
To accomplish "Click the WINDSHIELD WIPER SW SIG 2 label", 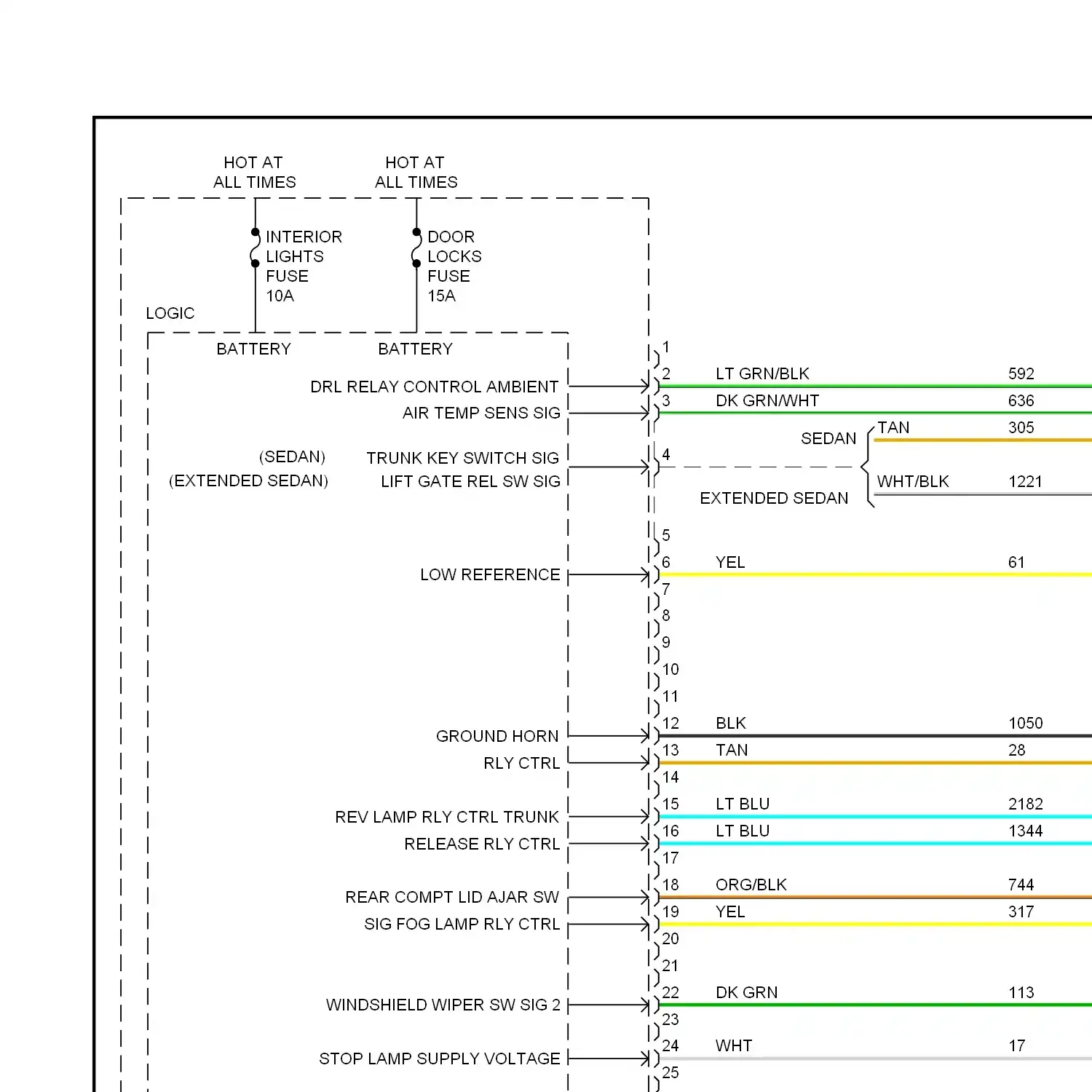I will tap(443, 1005).
